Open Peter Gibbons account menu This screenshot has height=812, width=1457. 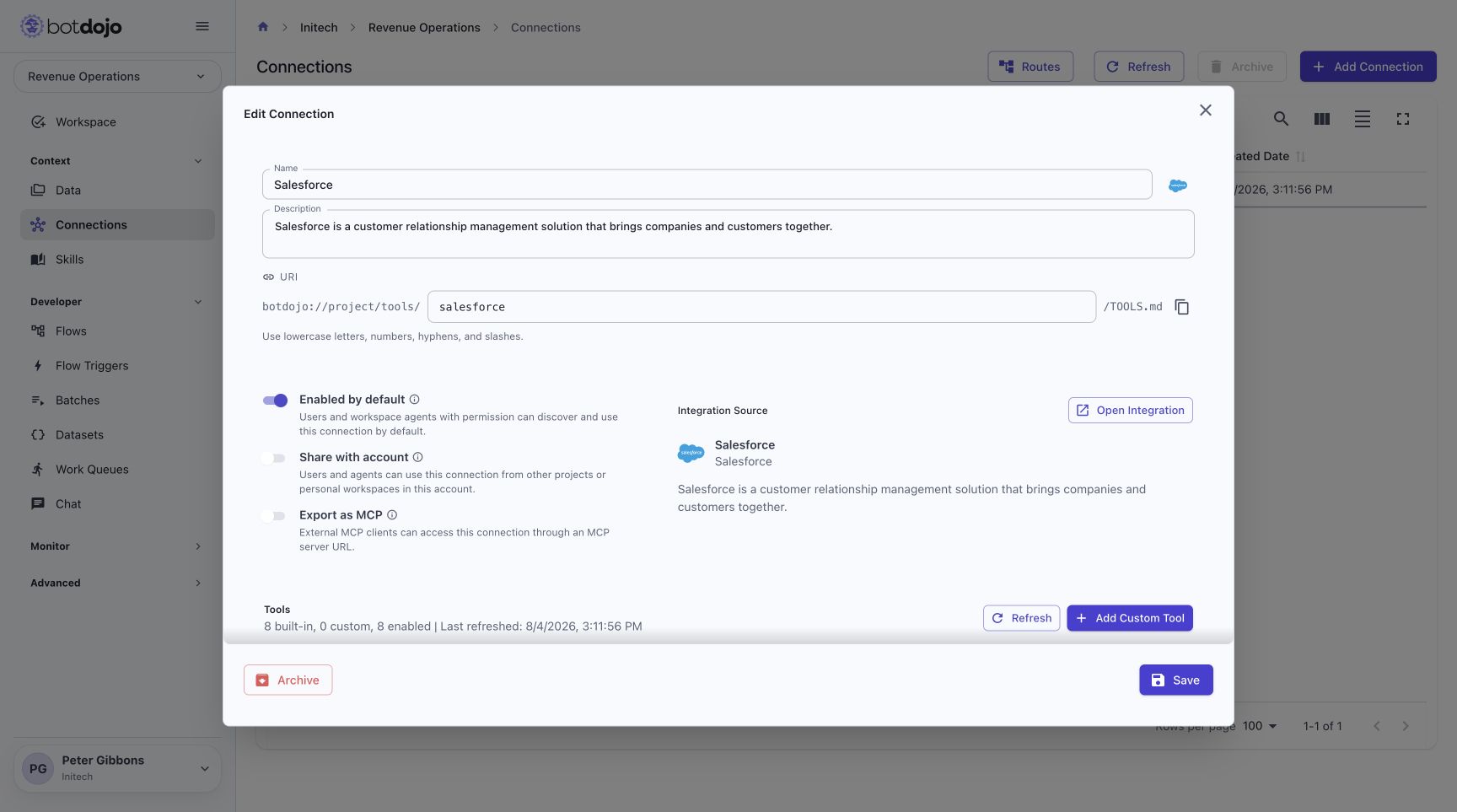pos(117,768)
